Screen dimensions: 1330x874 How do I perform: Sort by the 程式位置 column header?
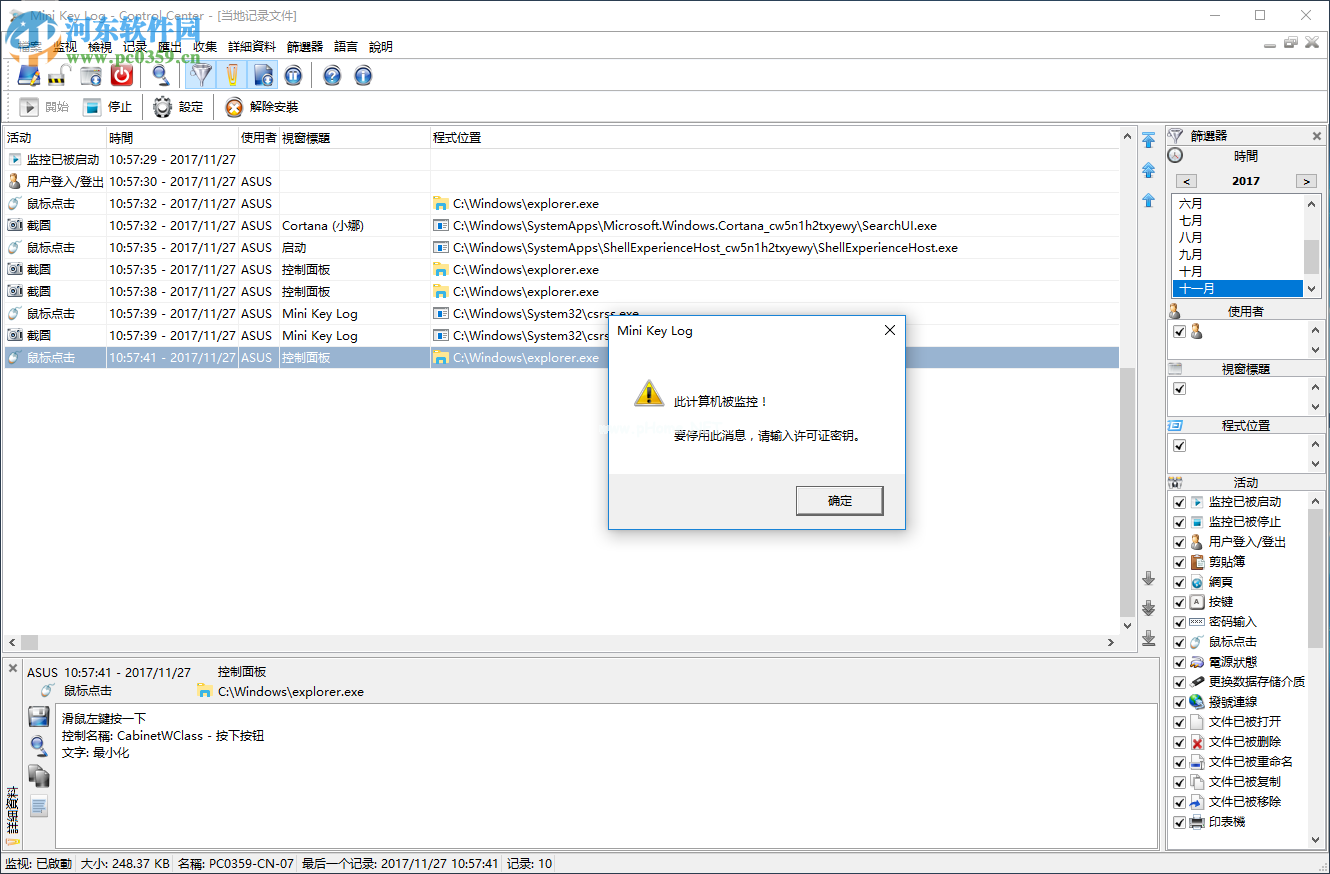point(775,138)
